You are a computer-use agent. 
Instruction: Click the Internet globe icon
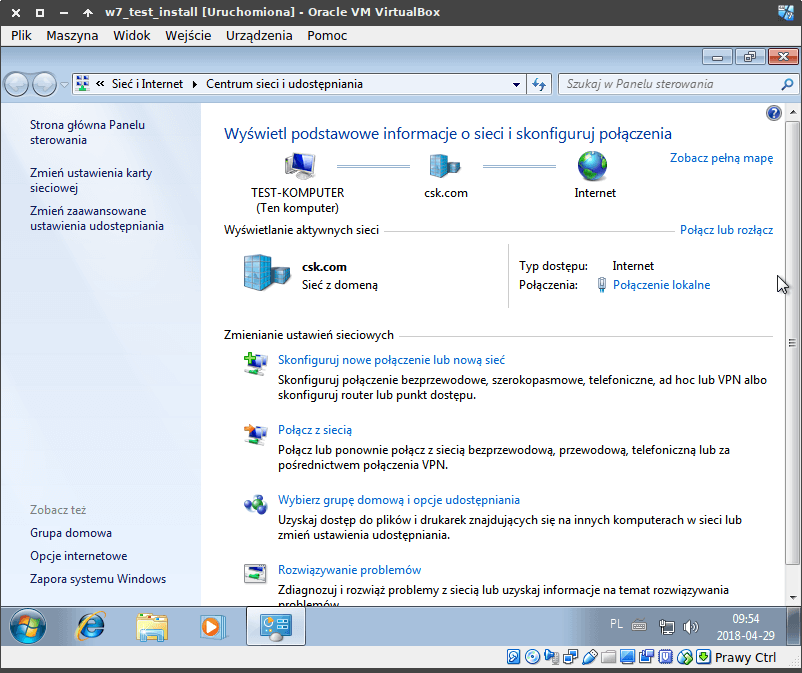(592, 166)
